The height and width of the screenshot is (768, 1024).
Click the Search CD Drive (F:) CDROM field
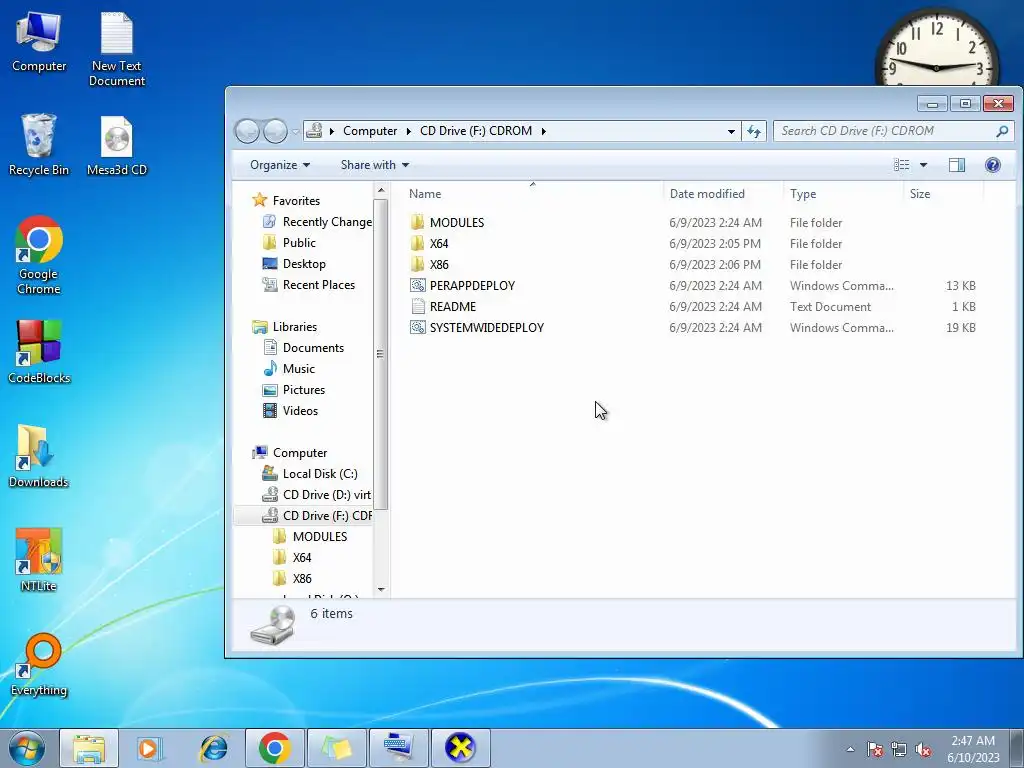893,131
